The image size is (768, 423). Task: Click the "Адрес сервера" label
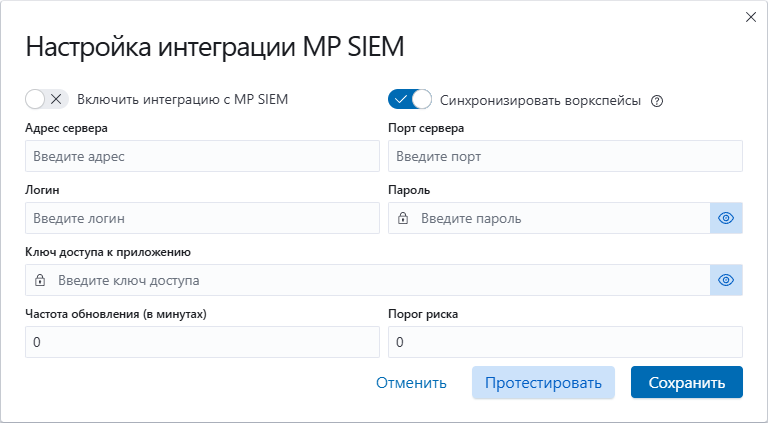[67, 128]
